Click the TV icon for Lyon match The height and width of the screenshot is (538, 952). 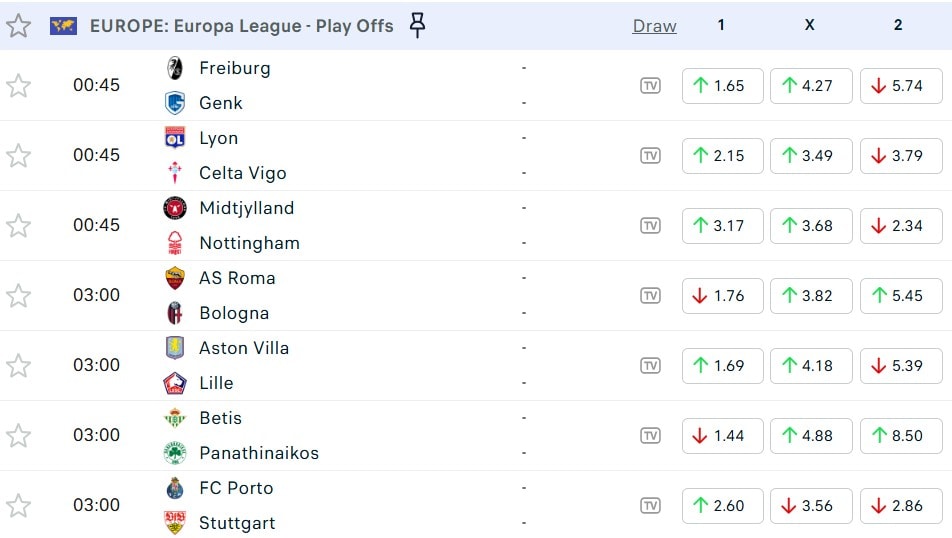(650, 156)
